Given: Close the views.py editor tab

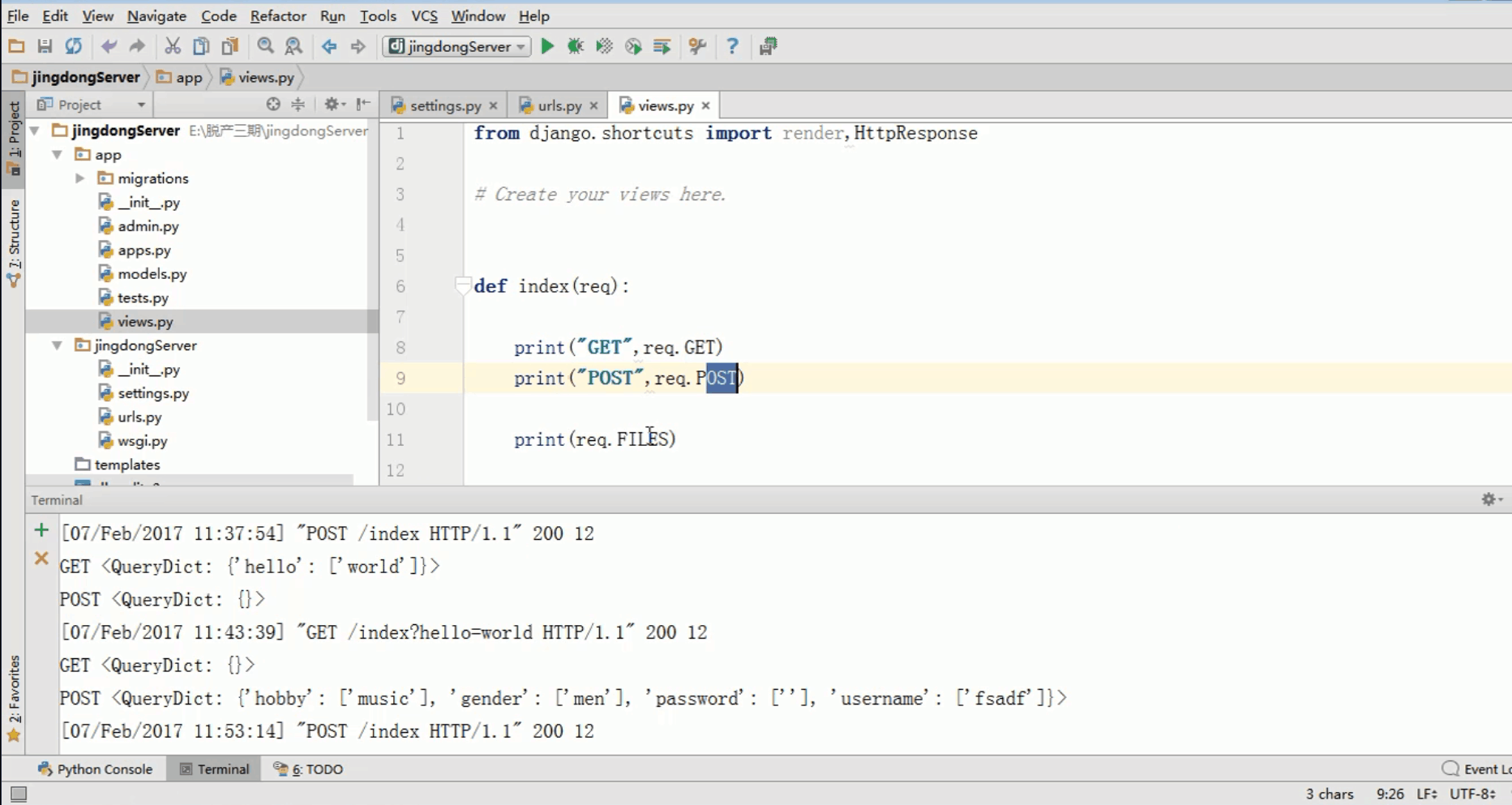Looking at the screenshot, I should (705, 105).
